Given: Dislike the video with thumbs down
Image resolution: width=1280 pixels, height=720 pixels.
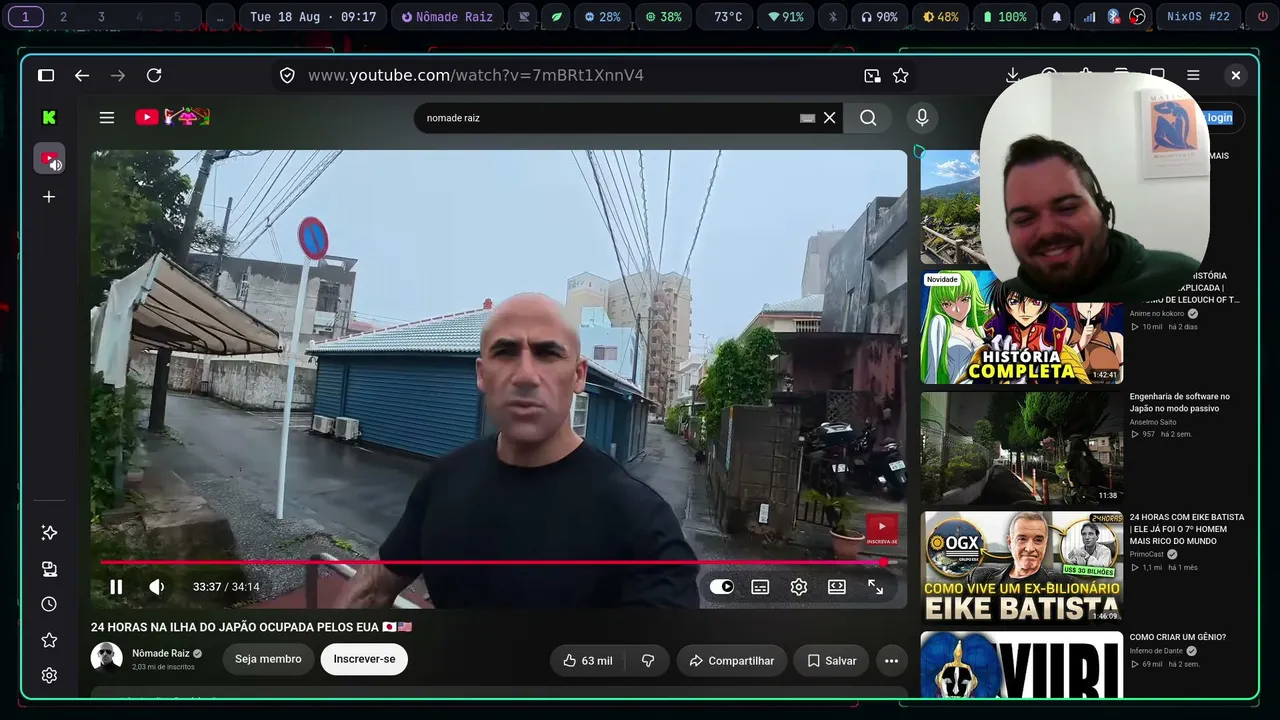Looking at the screenshot, I should coord(648,660).
